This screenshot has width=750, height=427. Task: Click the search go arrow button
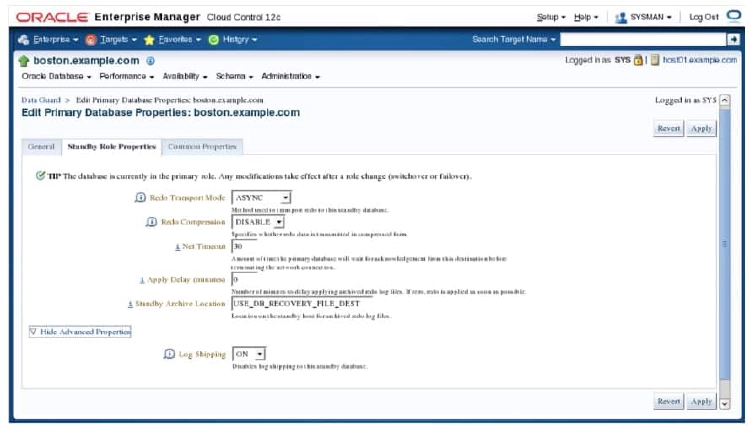(x=733, y=40)
